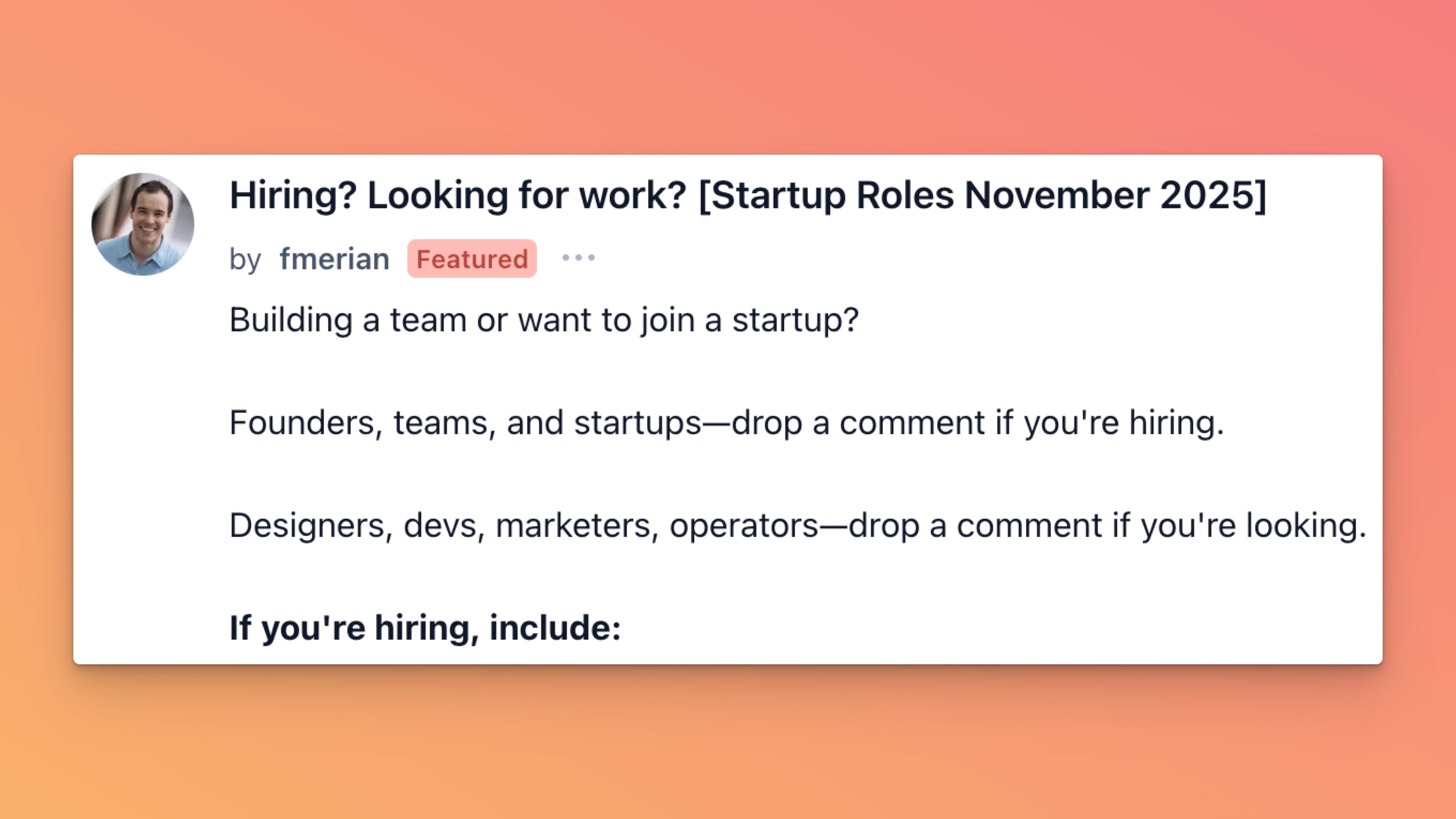Click "[Startup Roles November 2025]" in the title
Screen dimensions: 1456x819
coord(982,195)
